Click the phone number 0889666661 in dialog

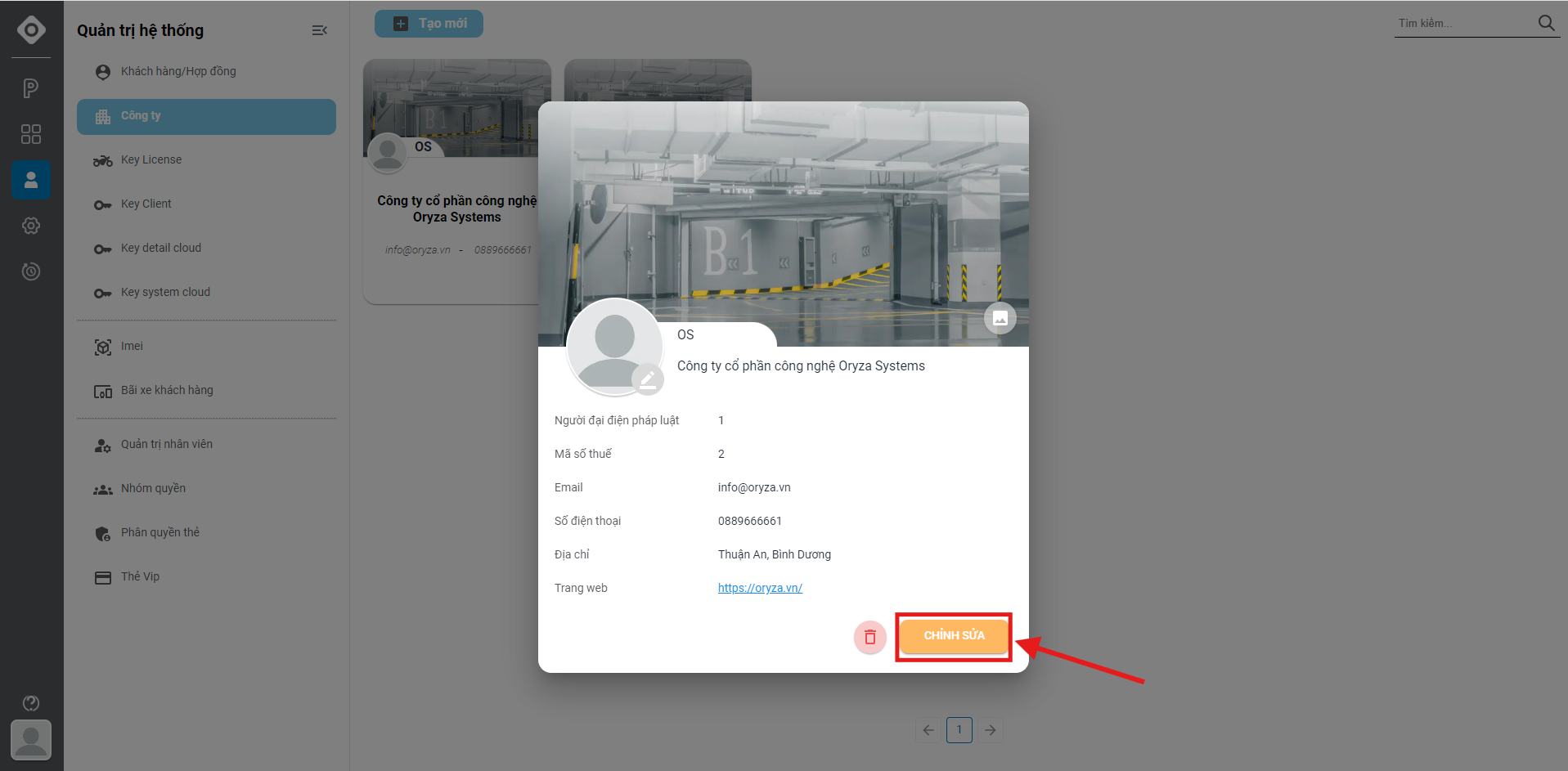[750, 521]
